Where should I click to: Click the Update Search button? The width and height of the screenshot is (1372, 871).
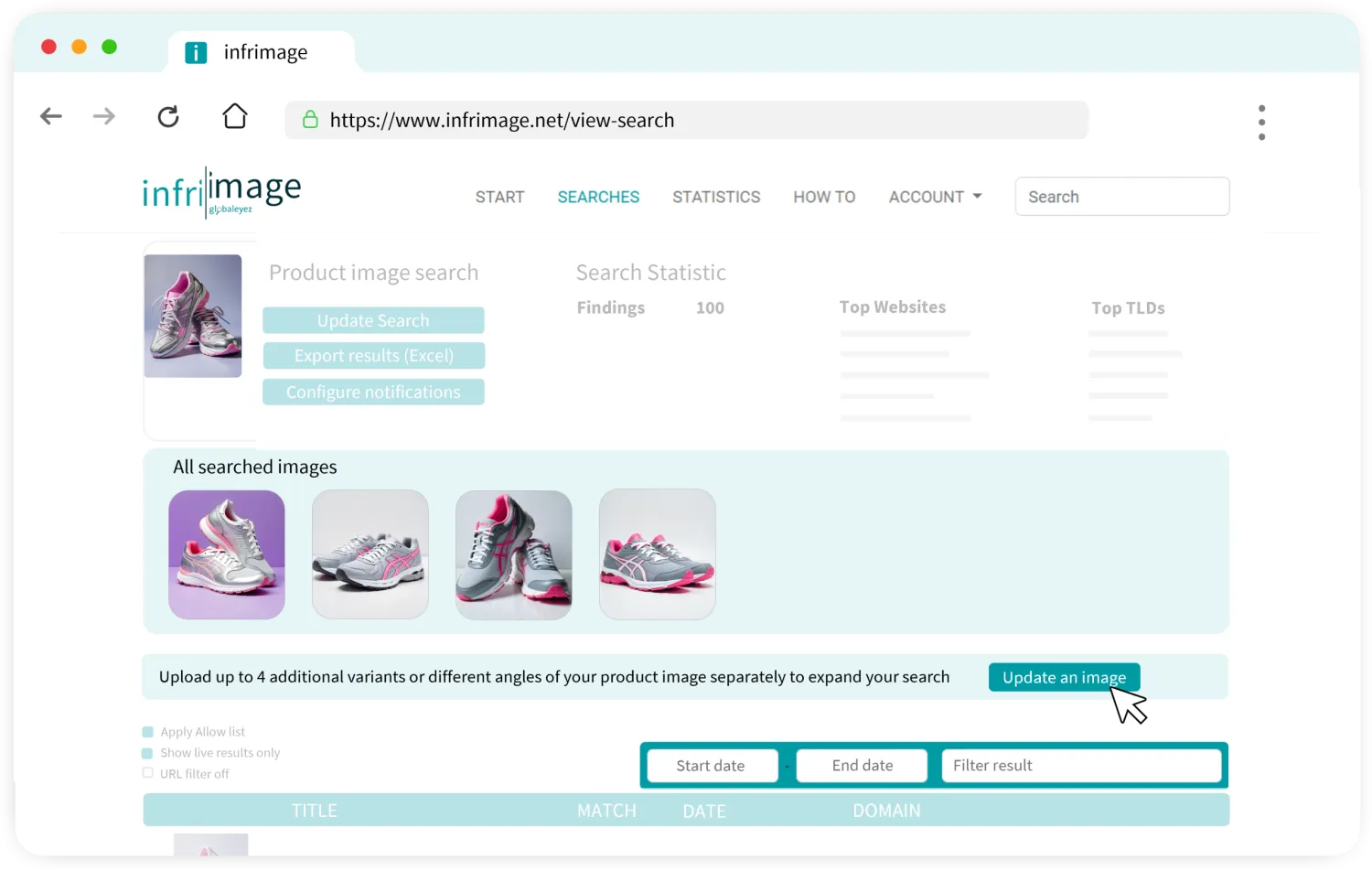pos(373,320)
